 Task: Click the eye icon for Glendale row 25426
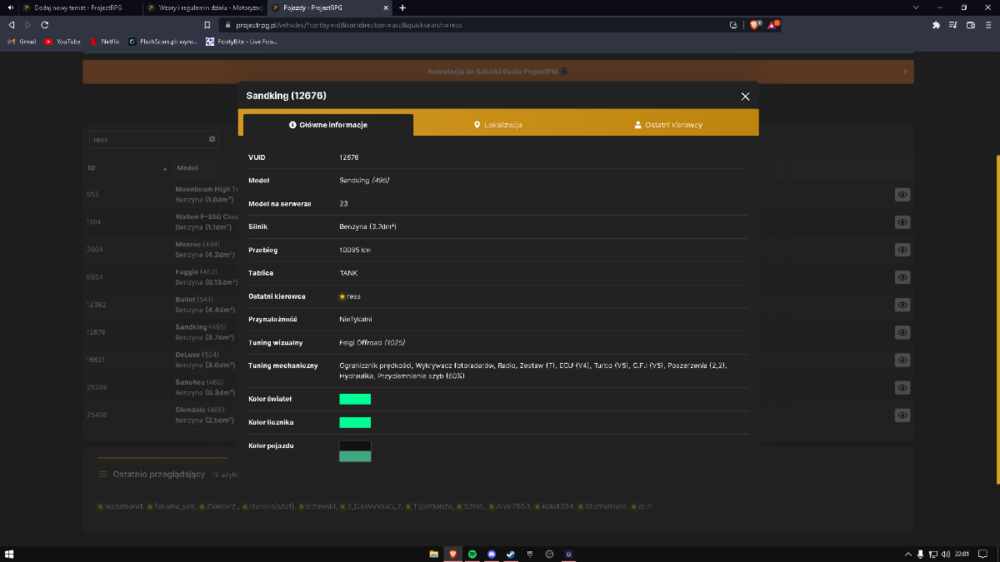pos(902,415)
